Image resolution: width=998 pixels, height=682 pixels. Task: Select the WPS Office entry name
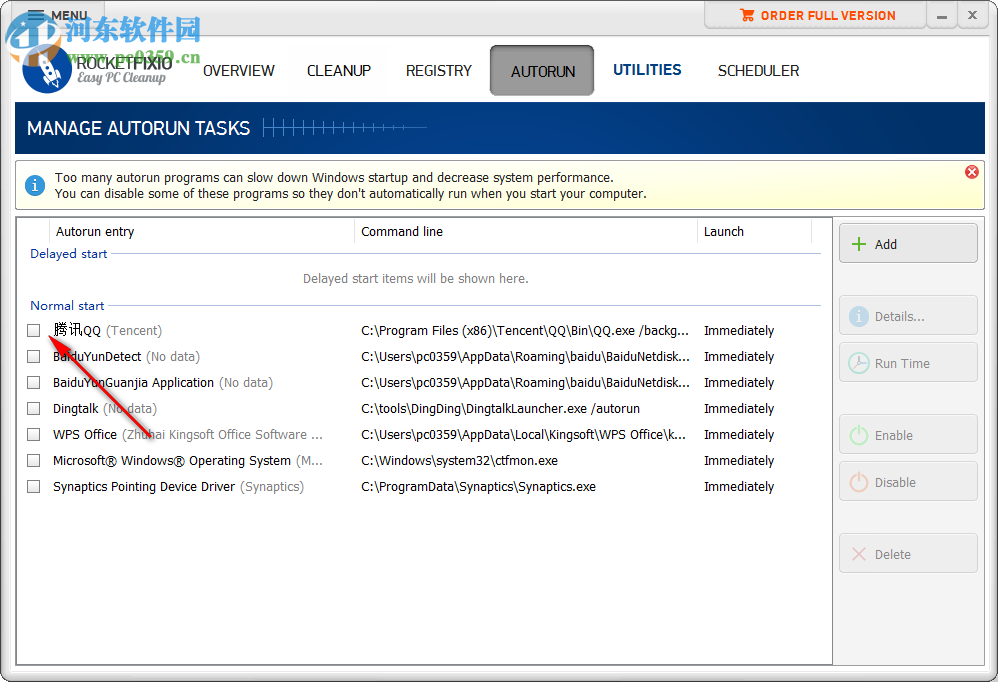(x=85, y=435)
